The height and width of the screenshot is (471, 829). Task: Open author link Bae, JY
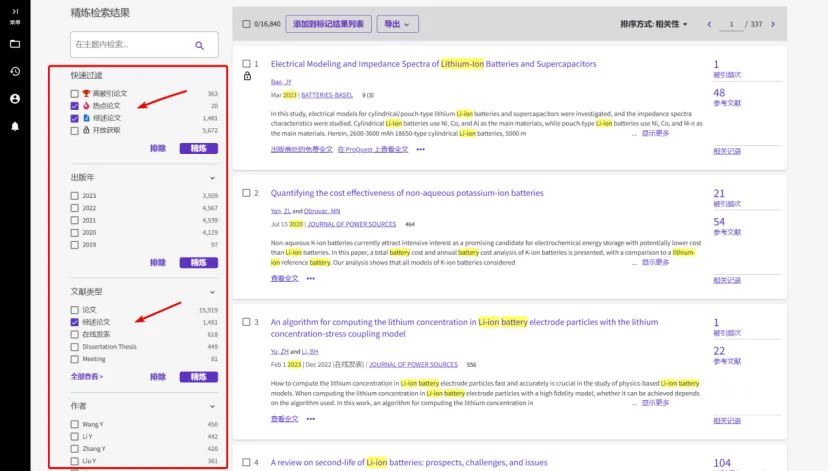(x=281, y=82)
